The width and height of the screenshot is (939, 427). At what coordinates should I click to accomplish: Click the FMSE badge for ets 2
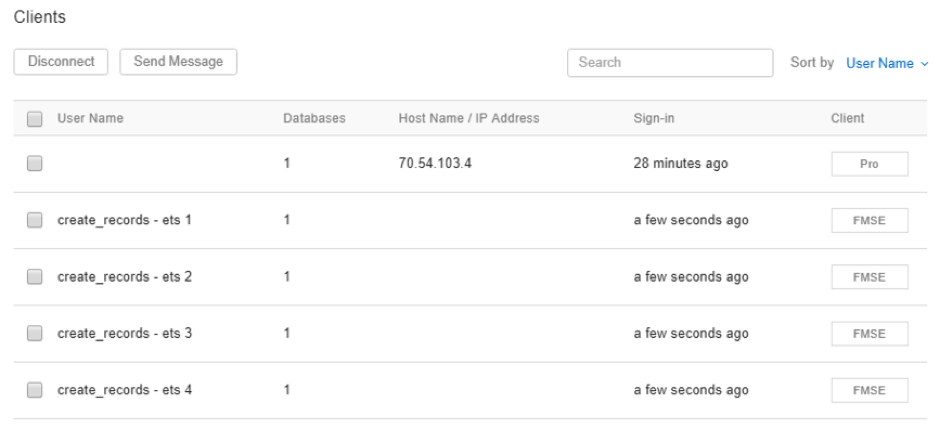pyautogui.click(x=870, y=277)
